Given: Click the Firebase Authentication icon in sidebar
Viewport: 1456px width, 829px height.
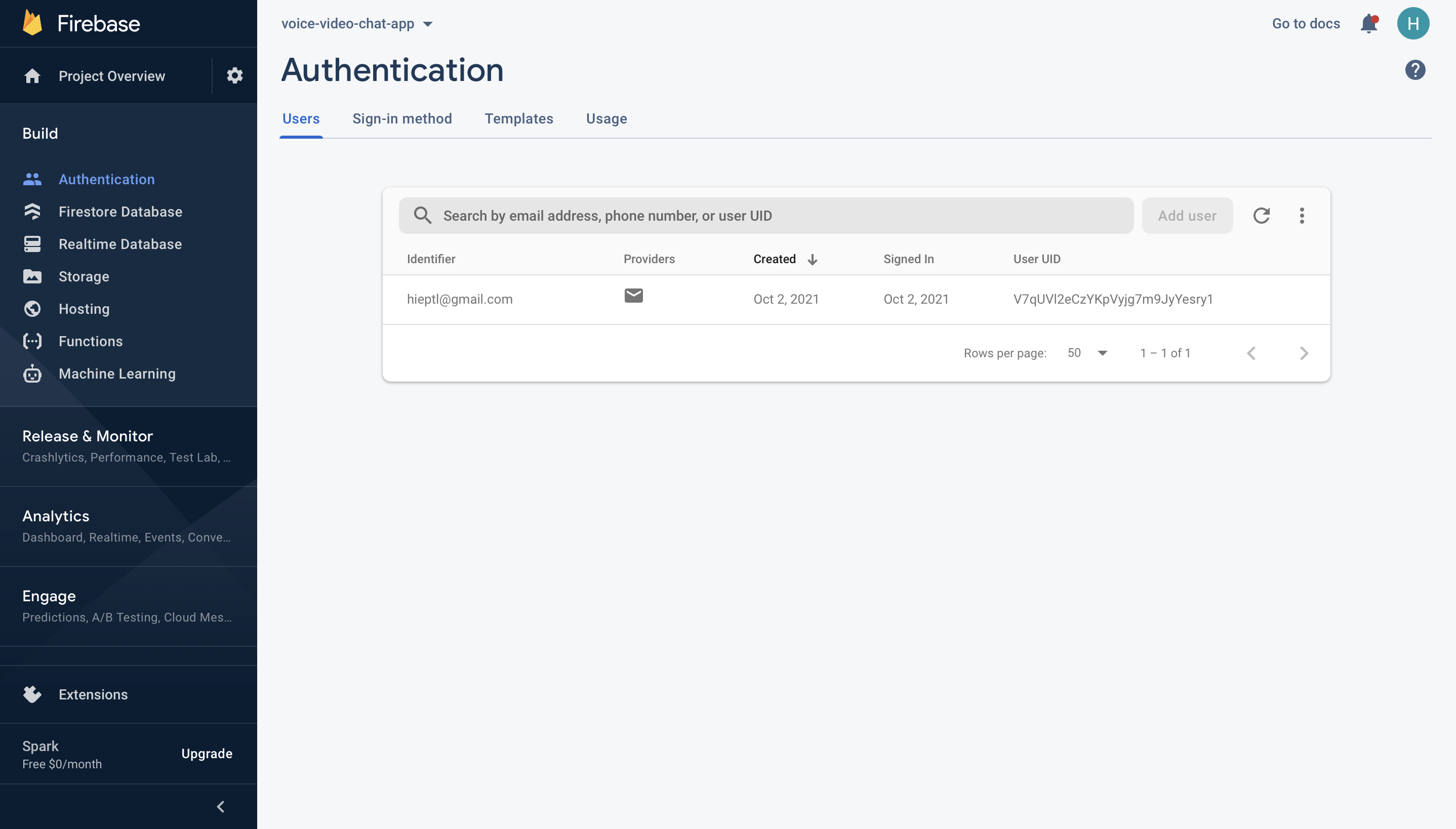Looking at the screenshot, I should click(x=31, y=180).
